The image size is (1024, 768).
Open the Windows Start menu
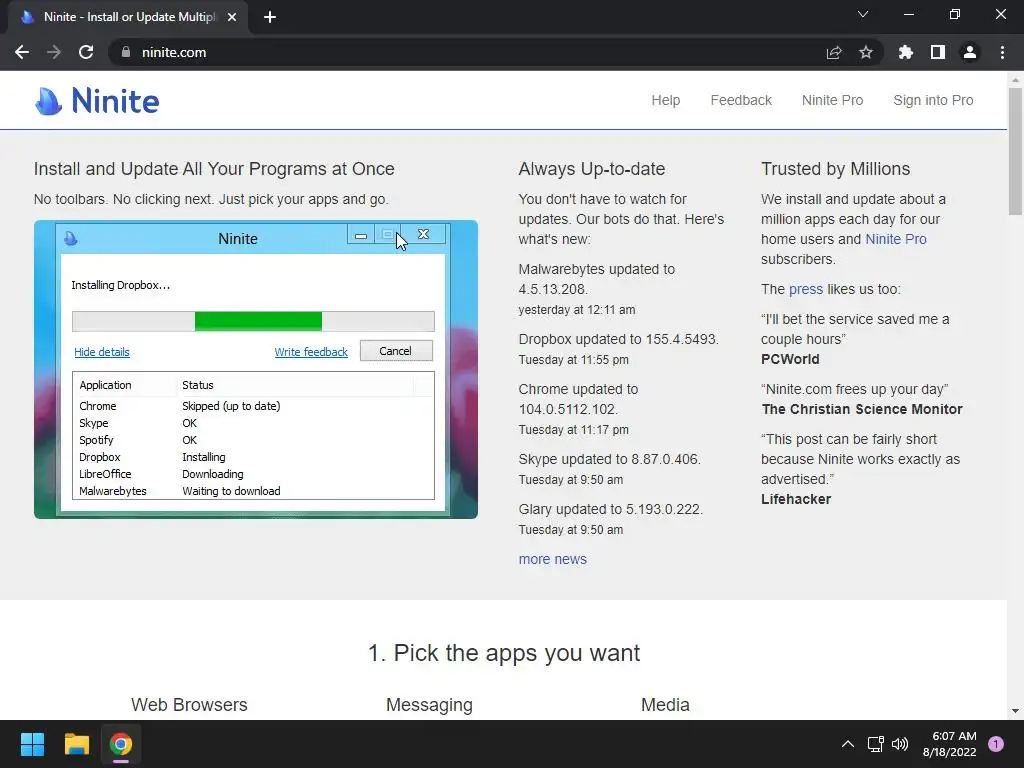[x=32, y=744]
